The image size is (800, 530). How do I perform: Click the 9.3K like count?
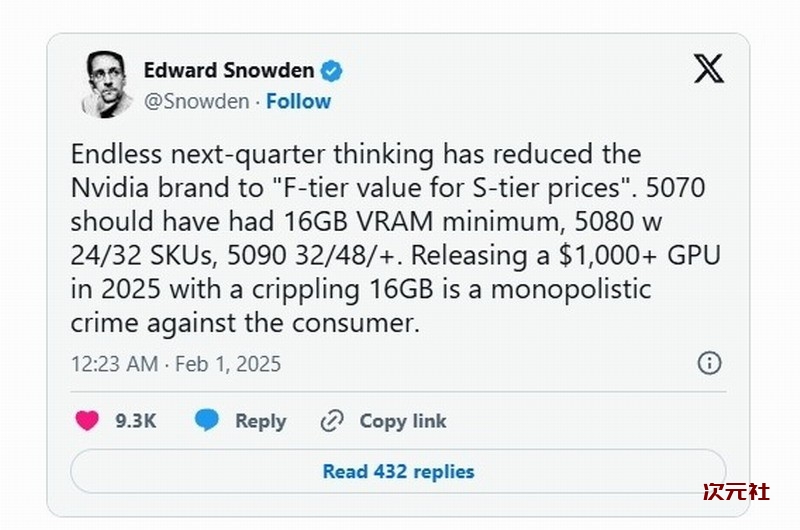tap(136, 421)
